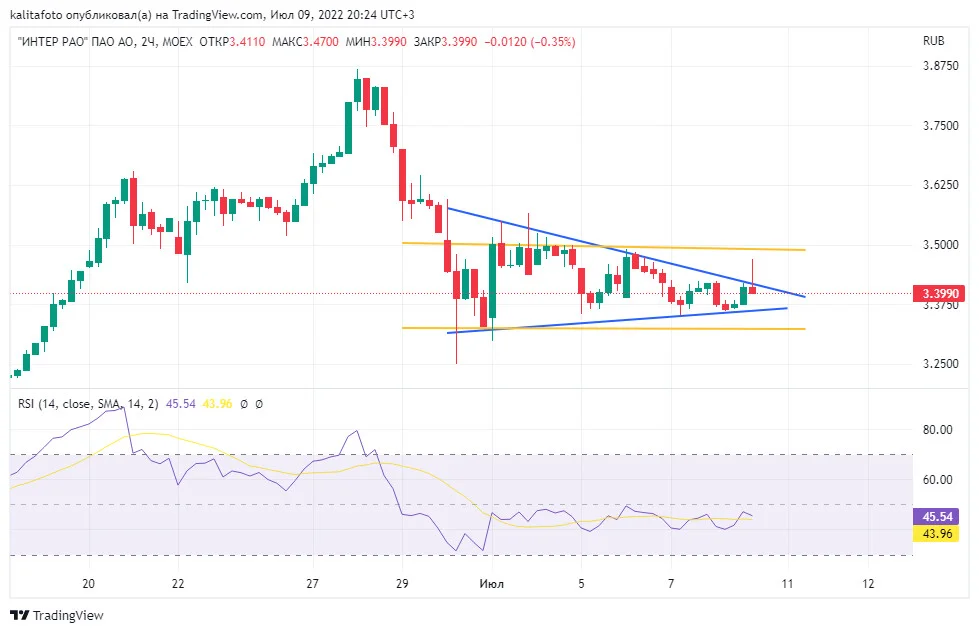Click the ЗАКР 3.3990 close value

pos(445,42)
